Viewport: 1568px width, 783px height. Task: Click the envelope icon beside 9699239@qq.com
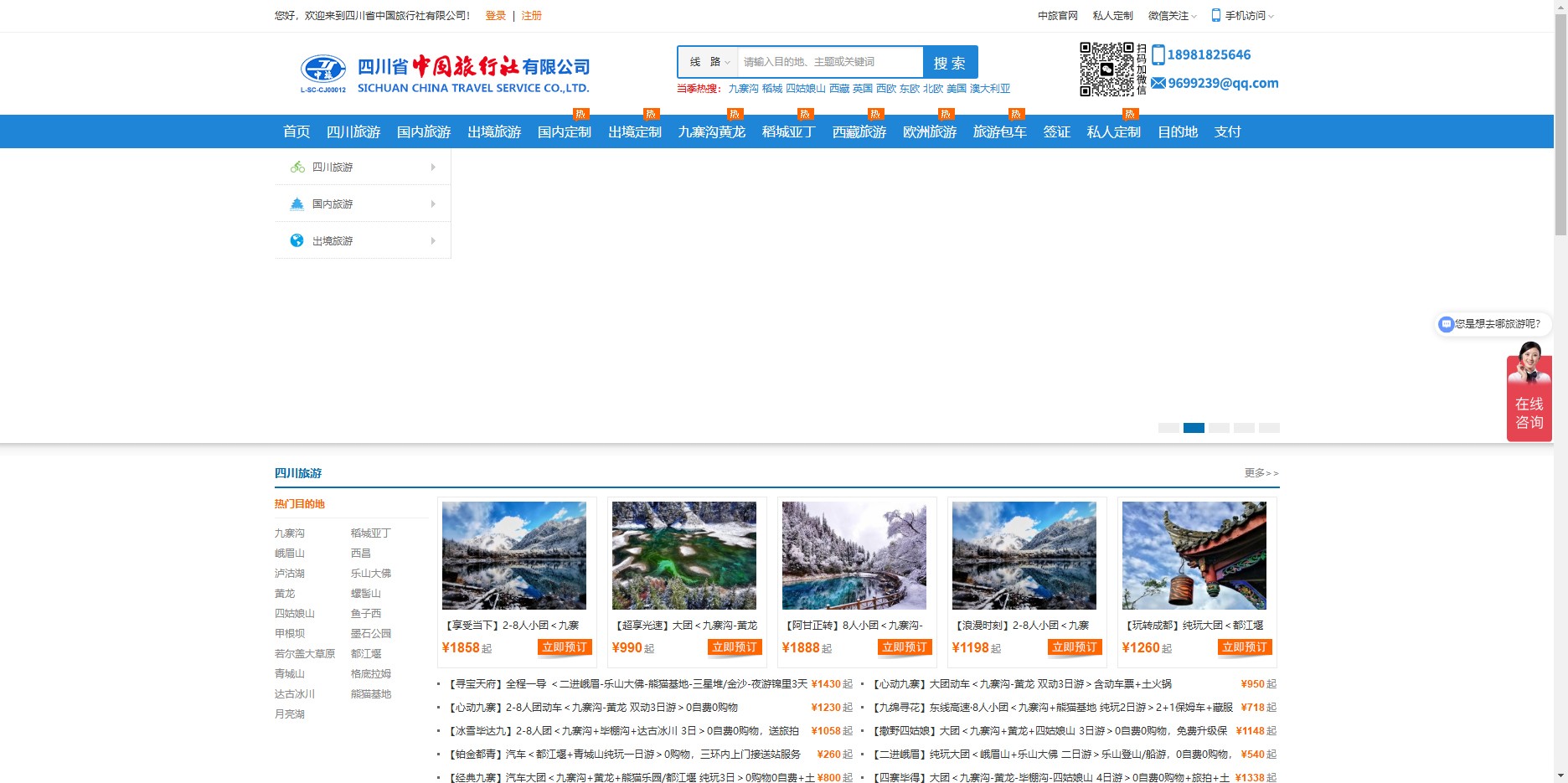(1158, 83)
